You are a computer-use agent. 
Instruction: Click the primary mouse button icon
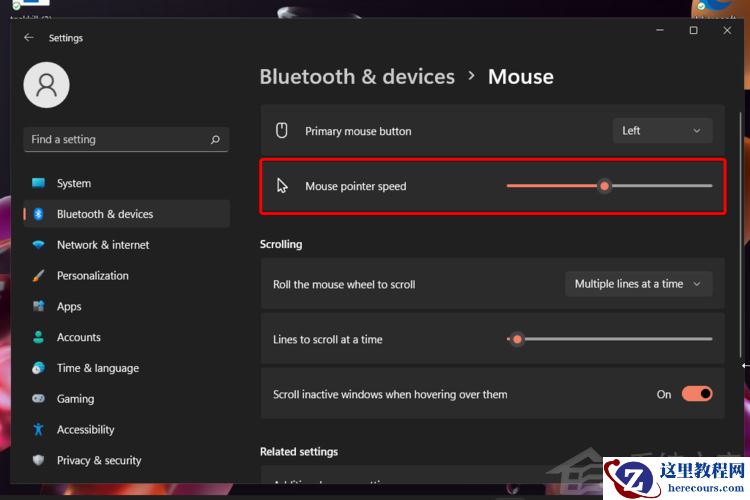click(x=282, y=131)
